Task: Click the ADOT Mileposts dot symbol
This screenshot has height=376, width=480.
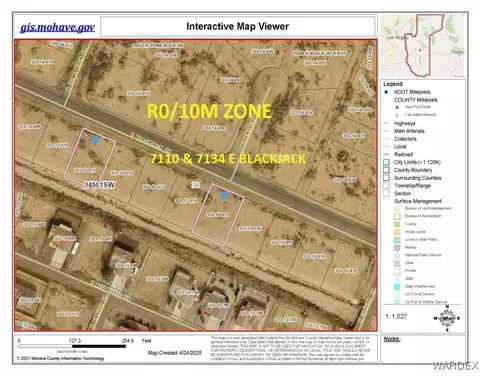Action: (x=386, y=92)
